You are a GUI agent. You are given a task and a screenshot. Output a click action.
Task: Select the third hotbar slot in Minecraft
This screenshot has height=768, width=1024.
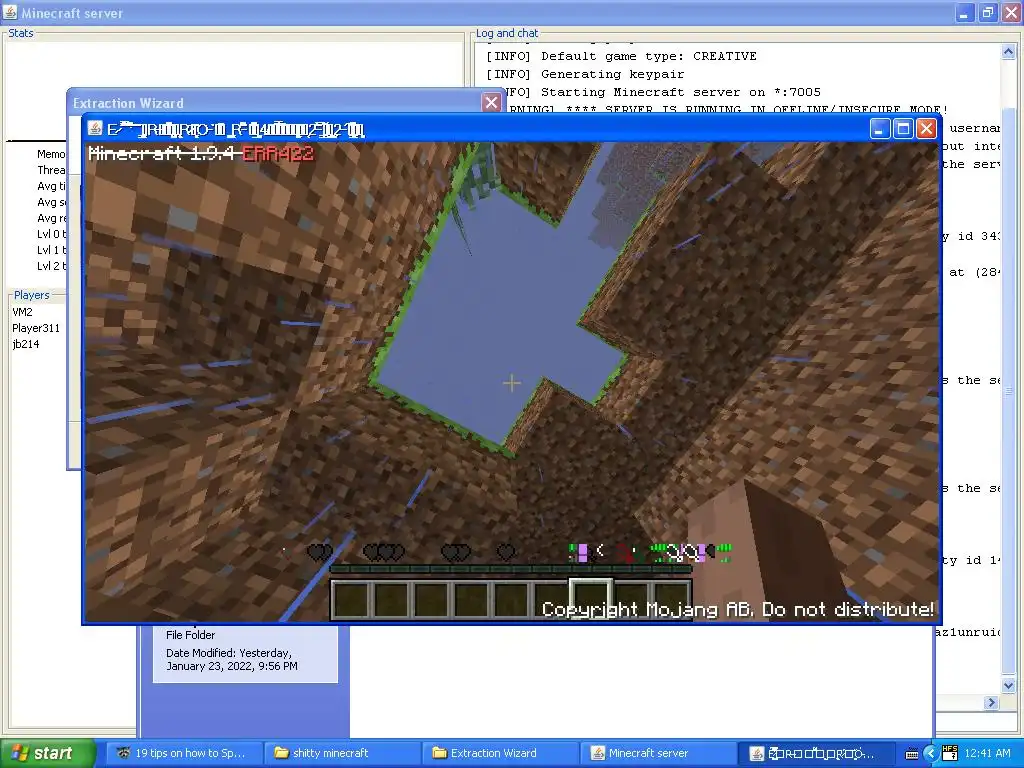[431, 600]
